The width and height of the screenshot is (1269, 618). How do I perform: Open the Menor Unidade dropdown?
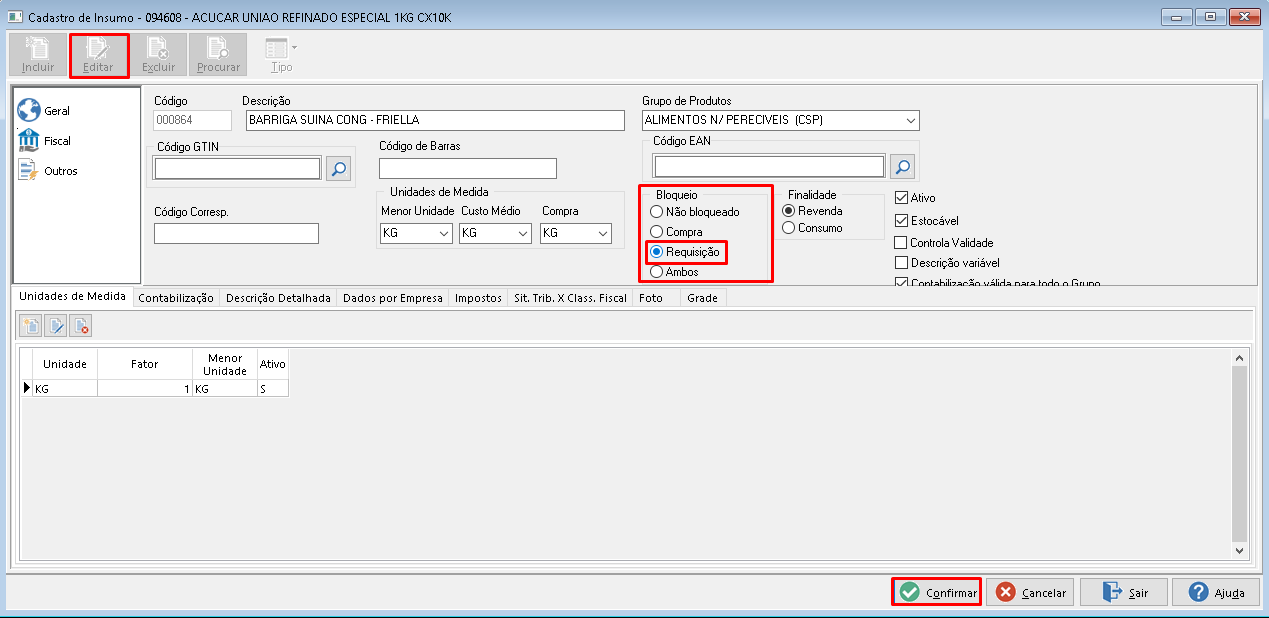tap(444, 233)
